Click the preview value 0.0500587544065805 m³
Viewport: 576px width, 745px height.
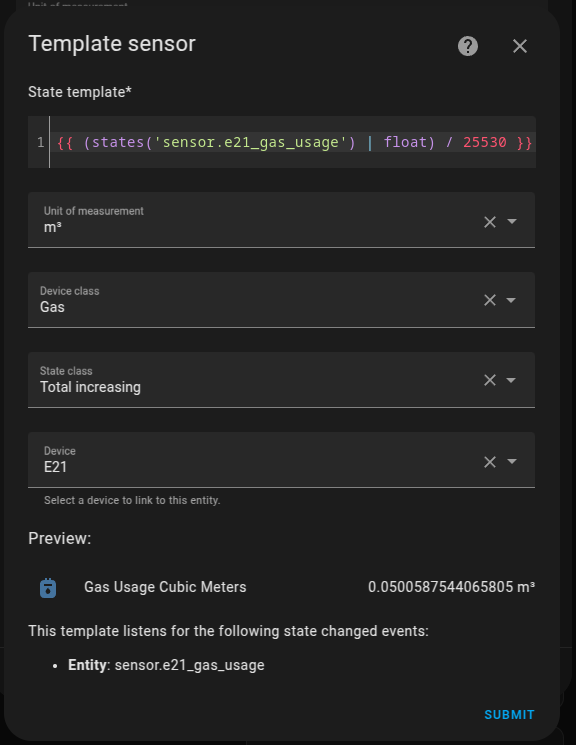[x=451, y=587]
